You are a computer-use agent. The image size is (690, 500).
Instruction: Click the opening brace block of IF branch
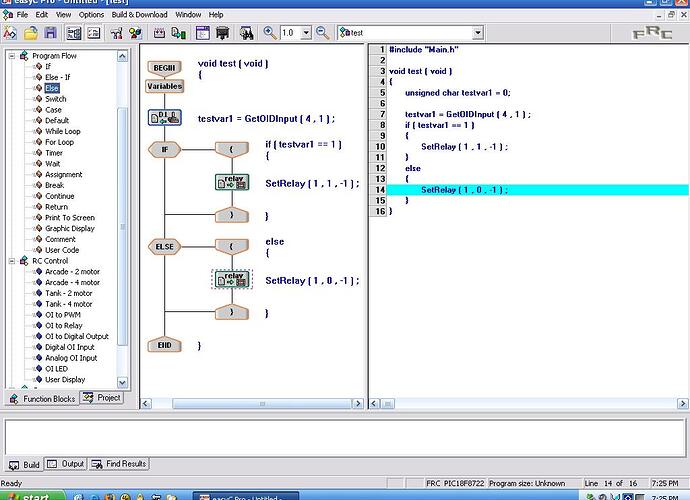[x=231, y=149]
